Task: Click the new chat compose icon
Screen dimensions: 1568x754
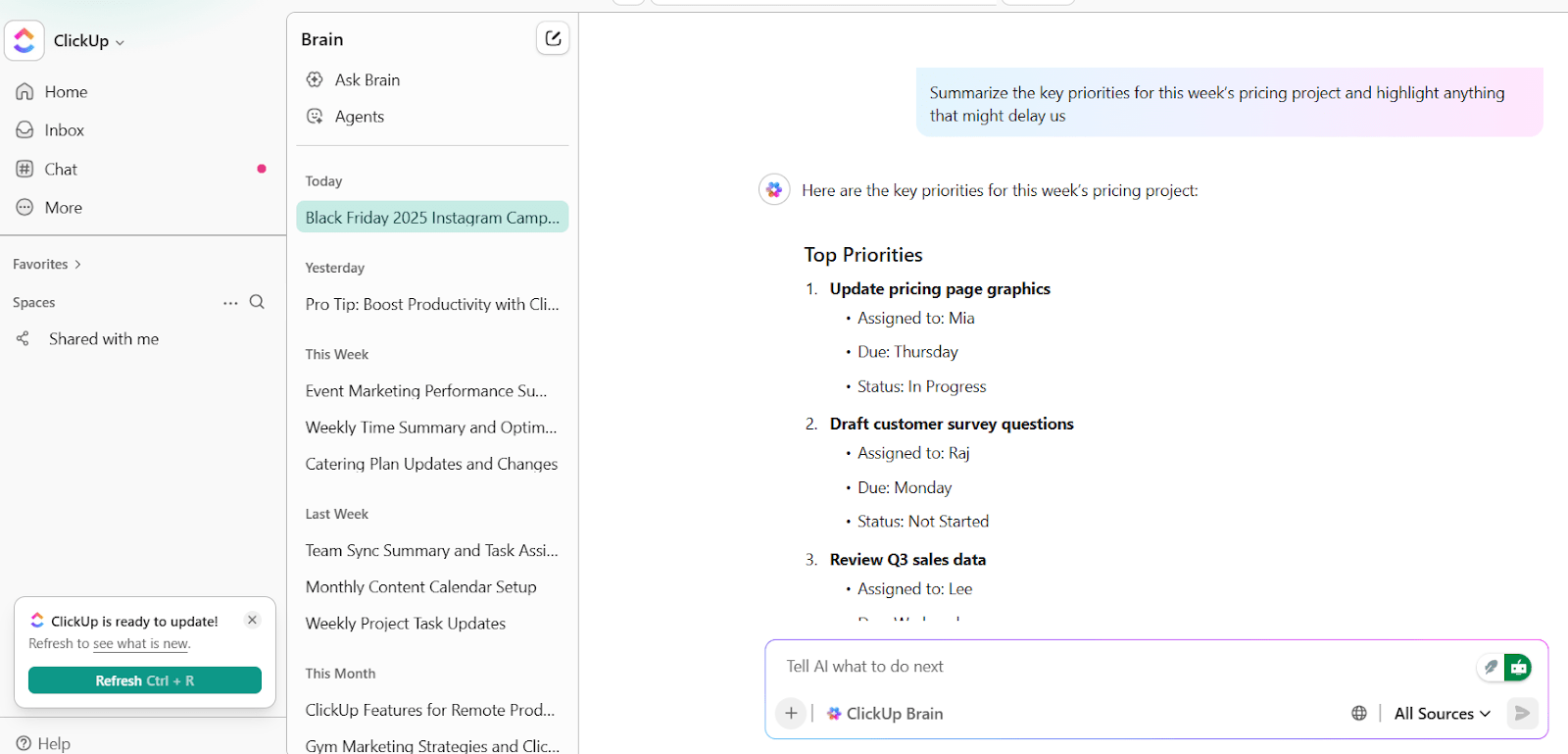Action: click(553, 38)
